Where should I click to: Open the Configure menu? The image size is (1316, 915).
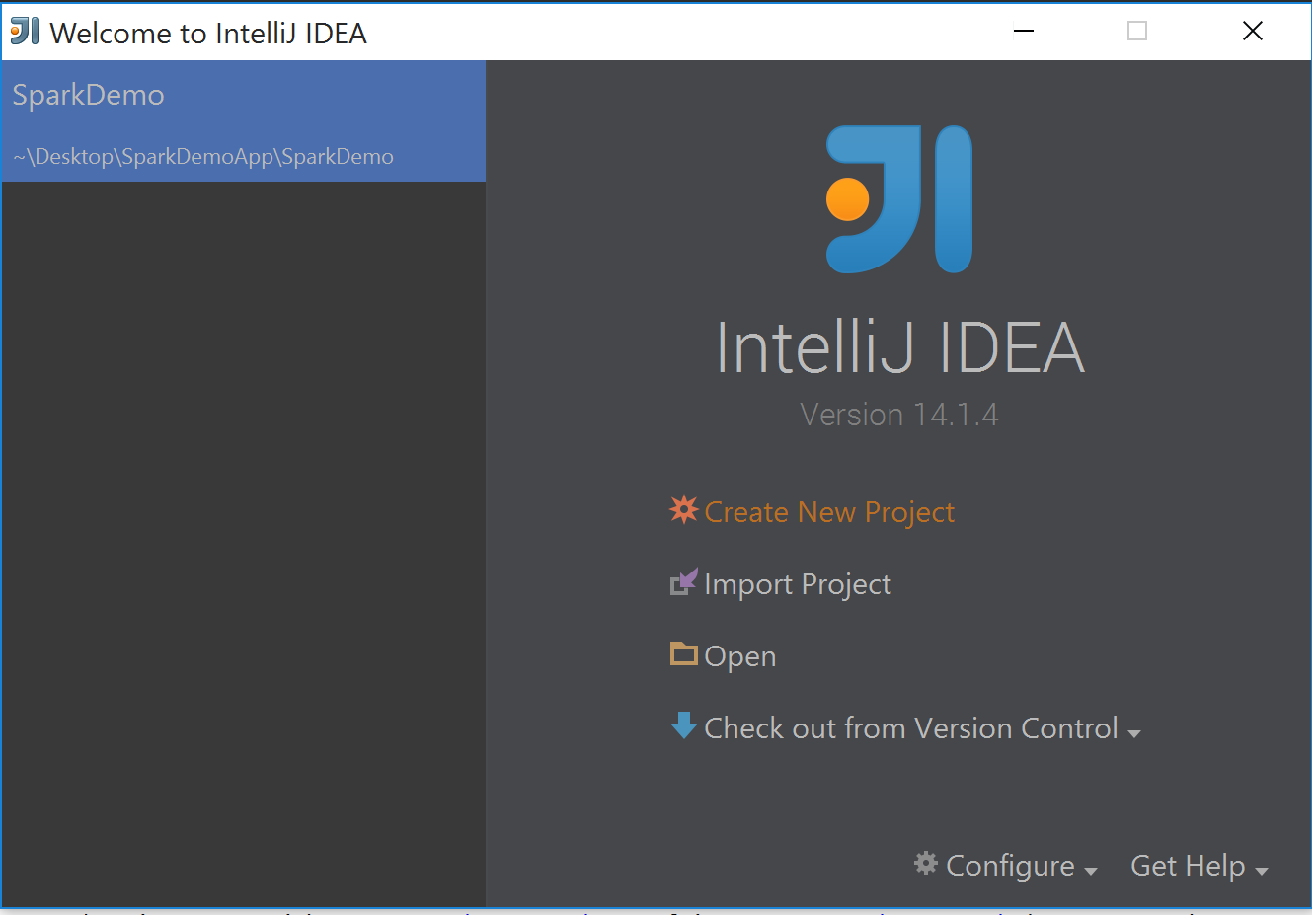1010,866
